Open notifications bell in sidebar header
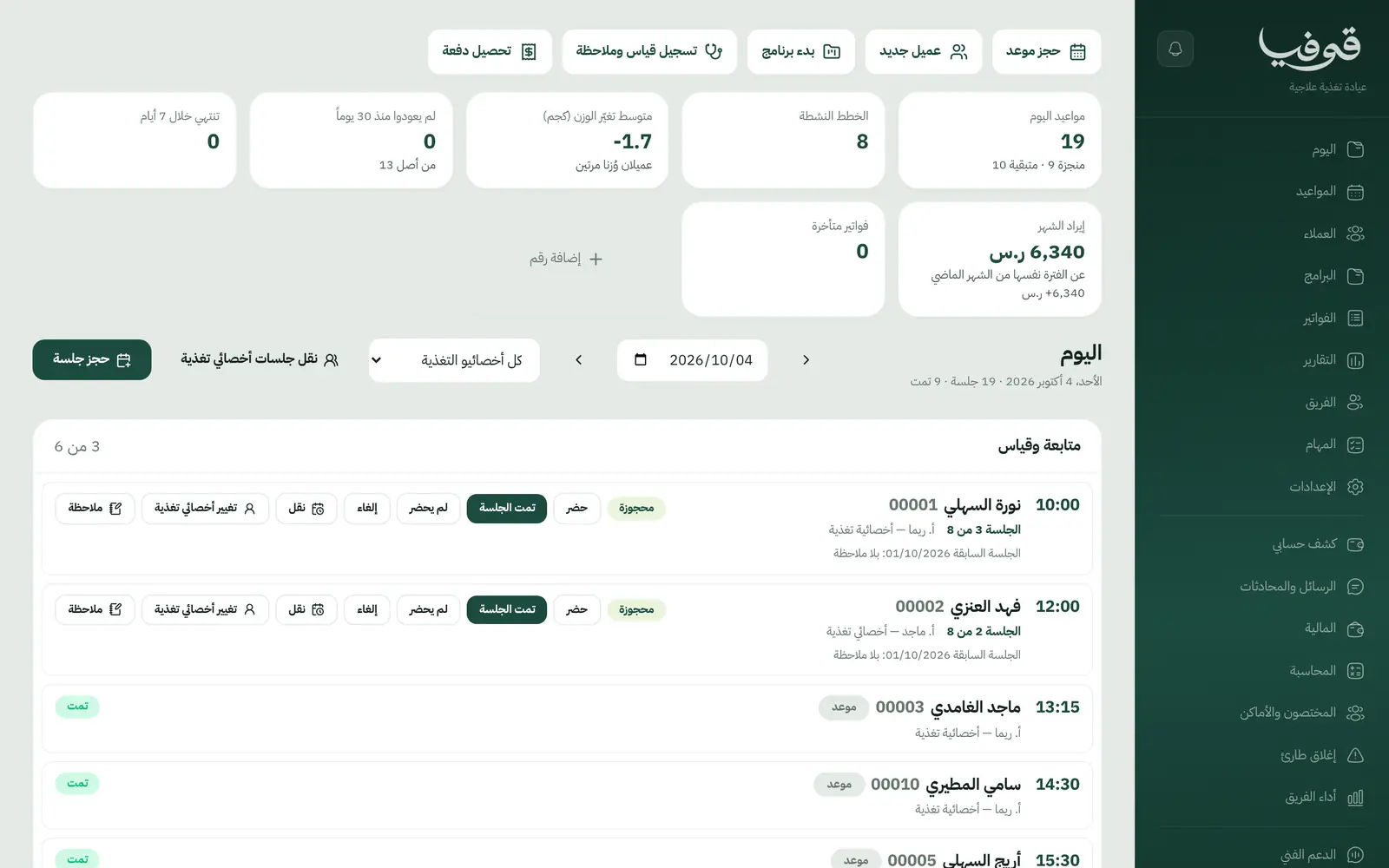The height and width of the screenshot is (868, 1389). (1175, 49)
